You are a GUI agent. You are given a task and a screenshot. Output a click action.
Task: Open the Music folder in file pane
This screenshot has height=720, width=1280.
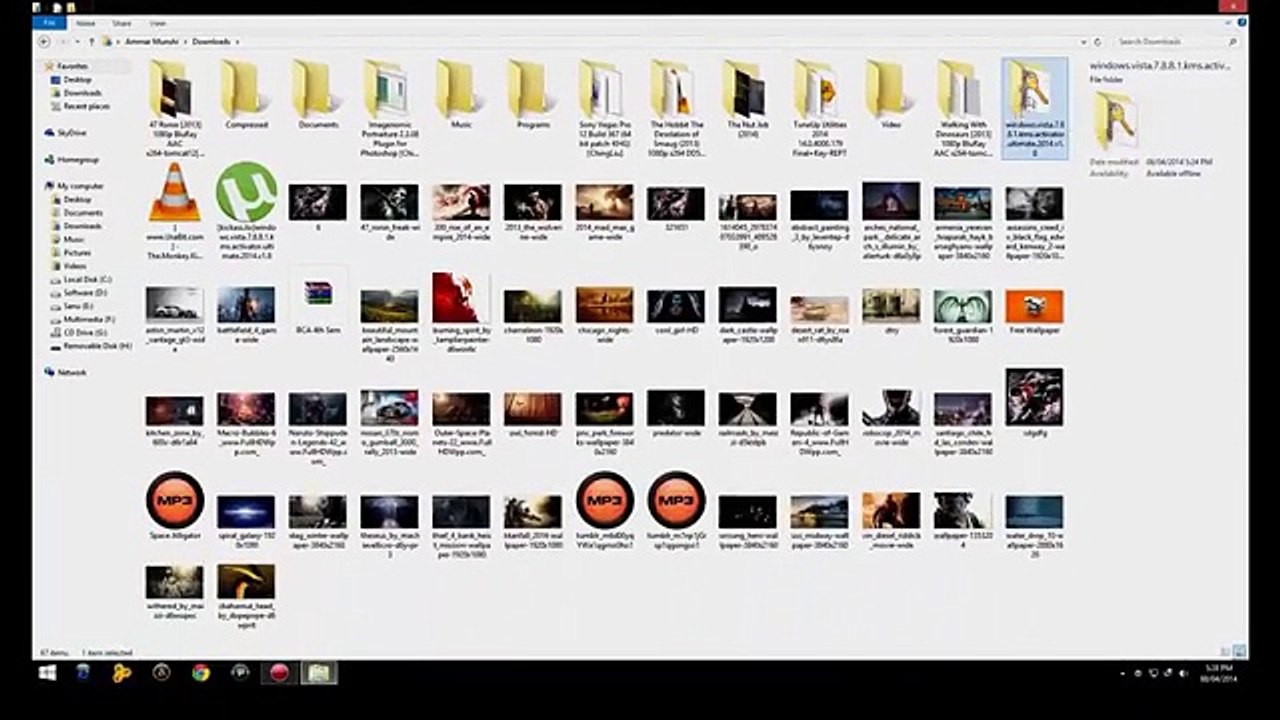click(x=461, y=93)
